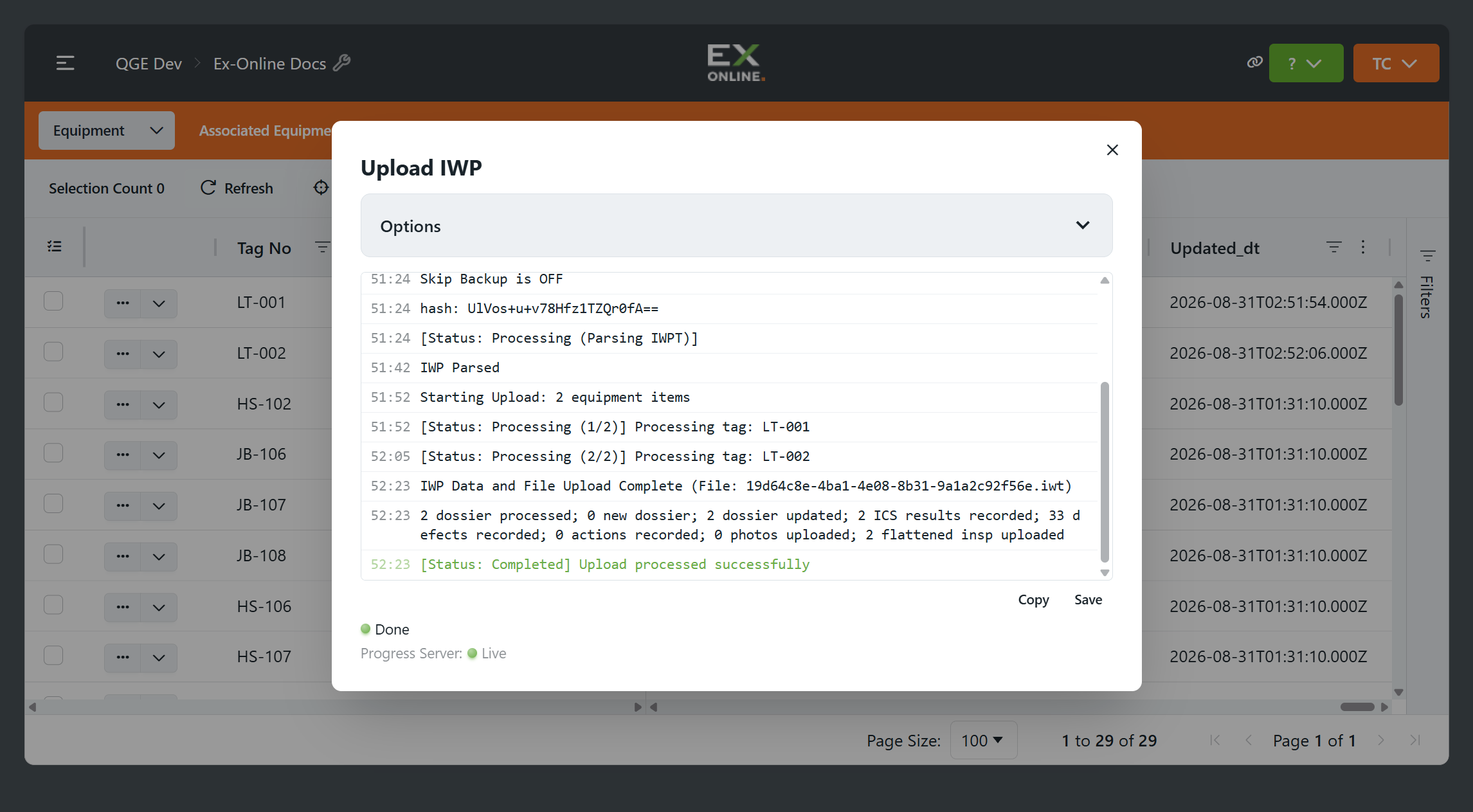Viewport: 1473px width, 812px height.
Task: Expand the chevron dropdown for row LT-002
Action: (x=159, y=354)
